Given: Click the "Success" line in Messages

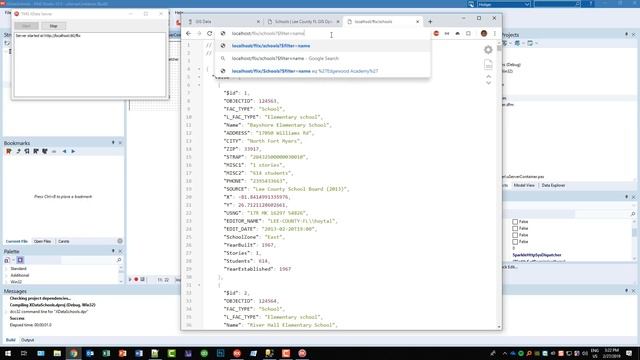Looking at the screenshot, I should pos(17,318).
